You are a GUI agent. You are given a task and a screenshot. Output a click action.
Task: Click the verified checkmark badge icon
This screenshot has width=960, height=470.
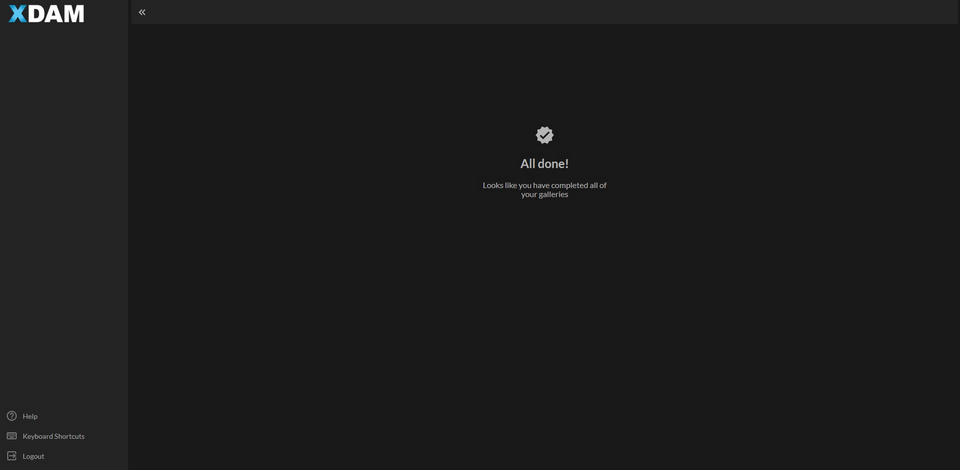point(544,135)
